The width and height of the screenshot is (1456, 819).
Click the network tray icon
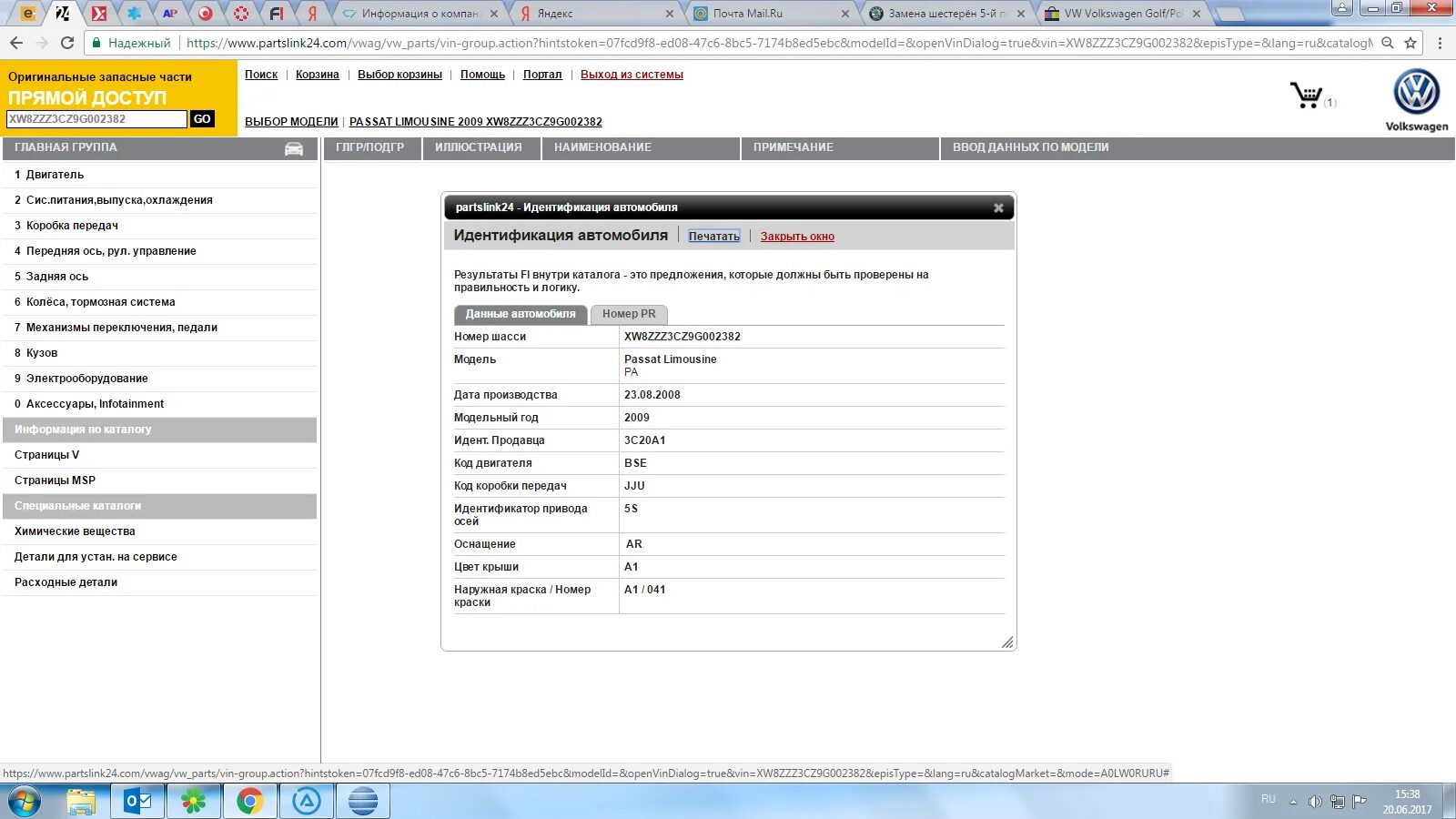tap(1337, 802)
